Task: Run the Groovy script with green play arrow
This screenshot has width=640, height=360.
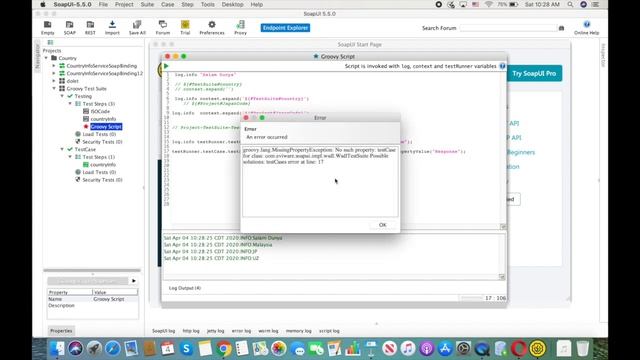Action: [166, 66]
